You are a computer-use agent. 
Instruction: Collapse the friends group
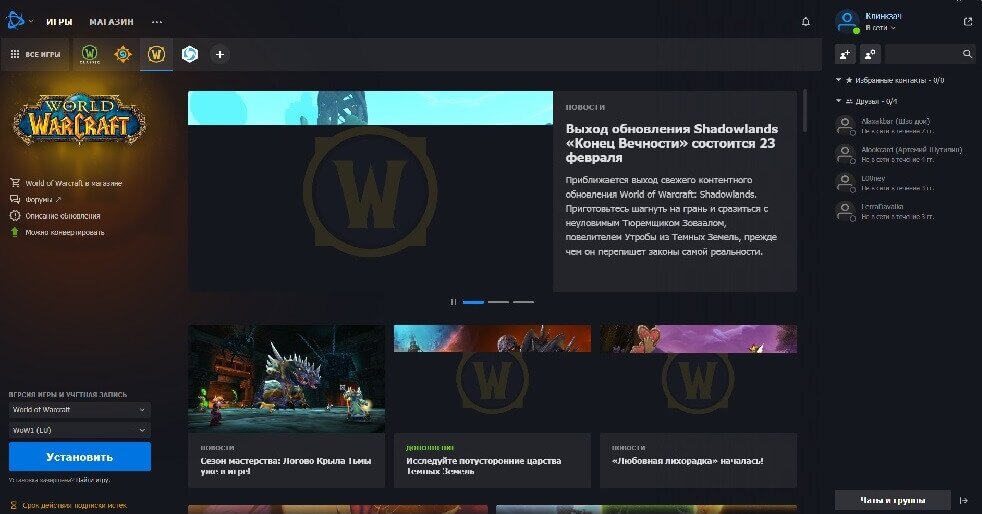[839, 101]
